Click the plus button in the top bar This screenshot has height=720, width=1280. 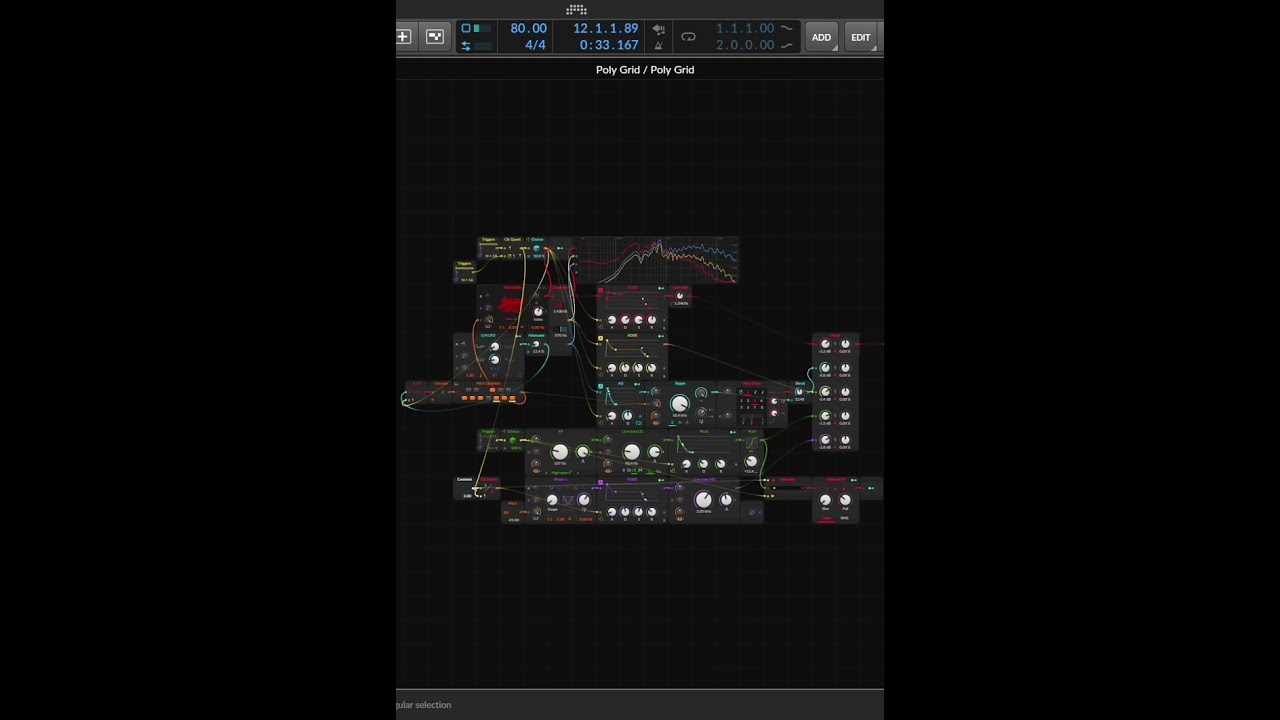click(x=403, y=37)
